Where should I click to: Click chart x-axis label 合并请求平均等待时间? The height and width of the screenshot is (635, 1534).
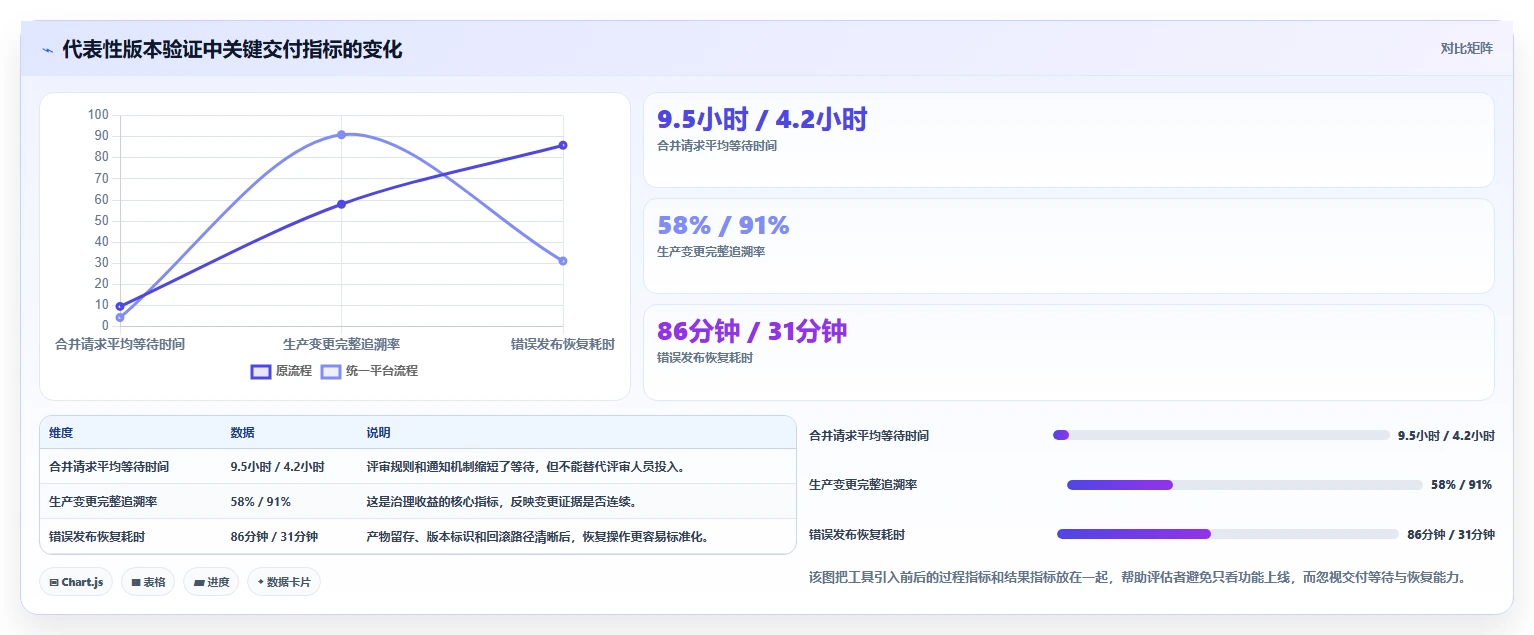pyautogui.click(x=120, y=344)
